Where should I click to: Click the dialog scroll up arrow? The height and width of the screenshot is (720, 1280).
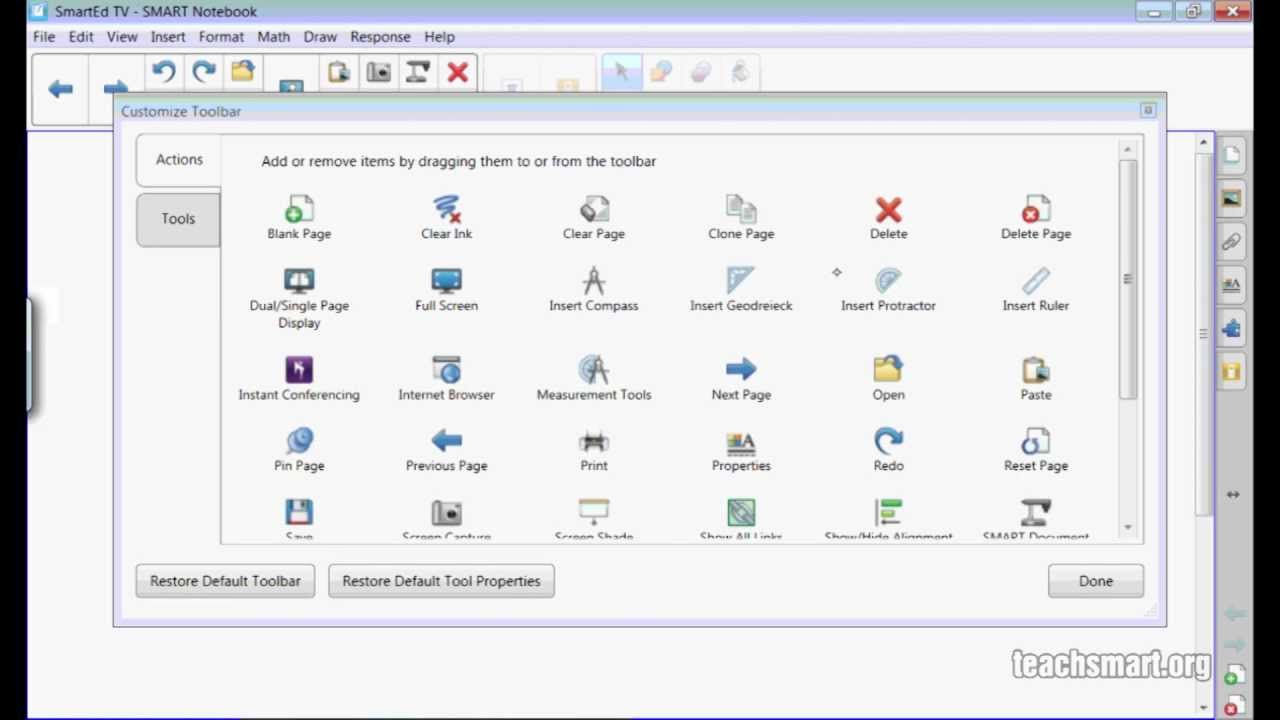coord(1128,151)
